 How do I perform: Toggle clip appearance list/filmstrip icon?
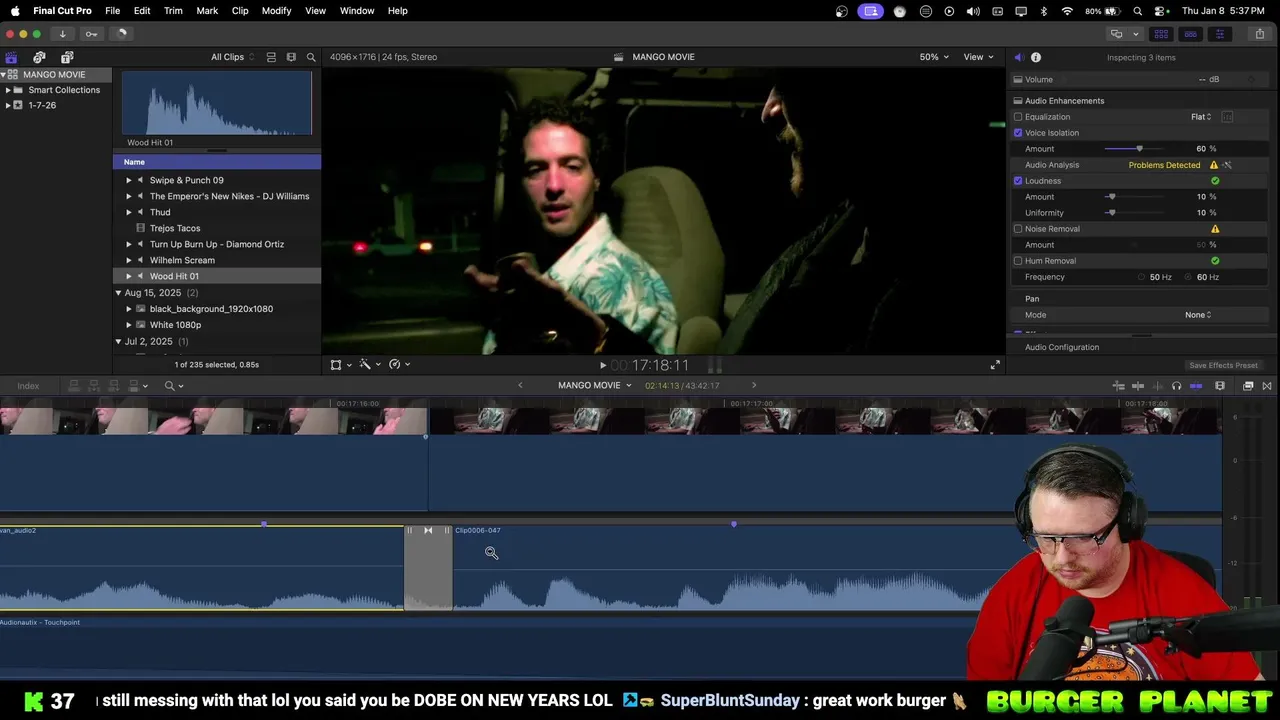pyautogui.click(x=271, y=57)
